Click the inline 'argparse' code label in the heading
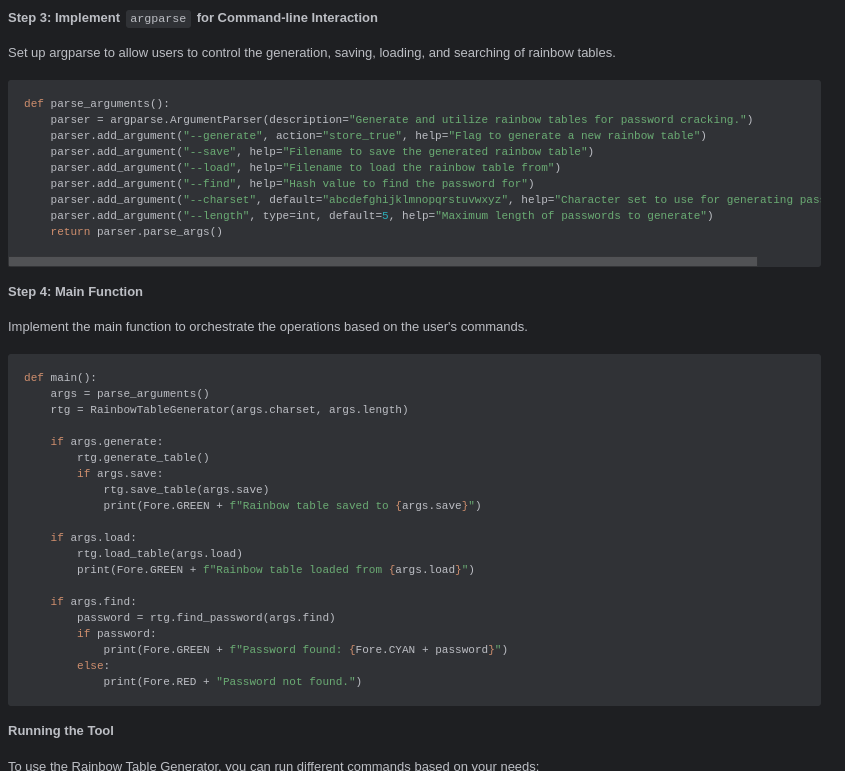 (158, 18)
